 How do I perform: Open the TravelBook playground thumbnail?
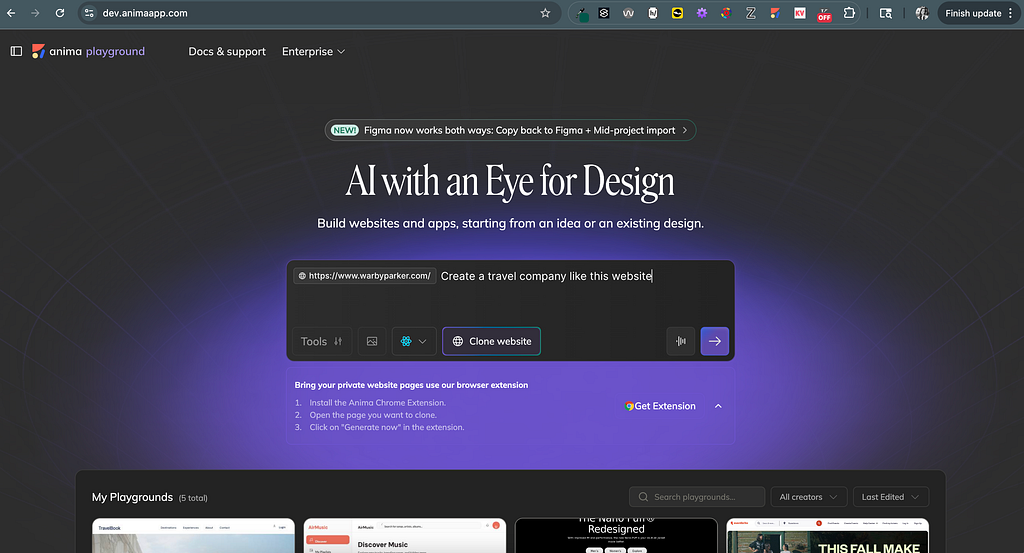click(x=193, y=535)
